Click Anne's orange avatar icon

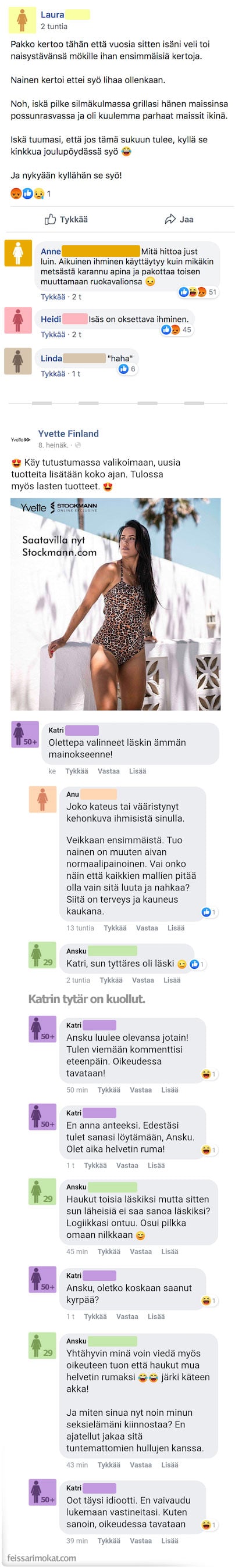[x=18, y=253]
